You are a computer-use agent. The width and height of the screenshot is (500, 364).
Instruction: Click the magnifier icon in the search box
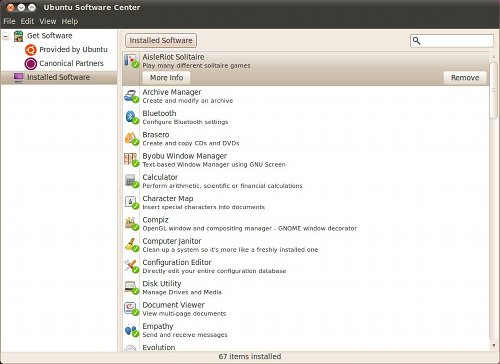416,41
